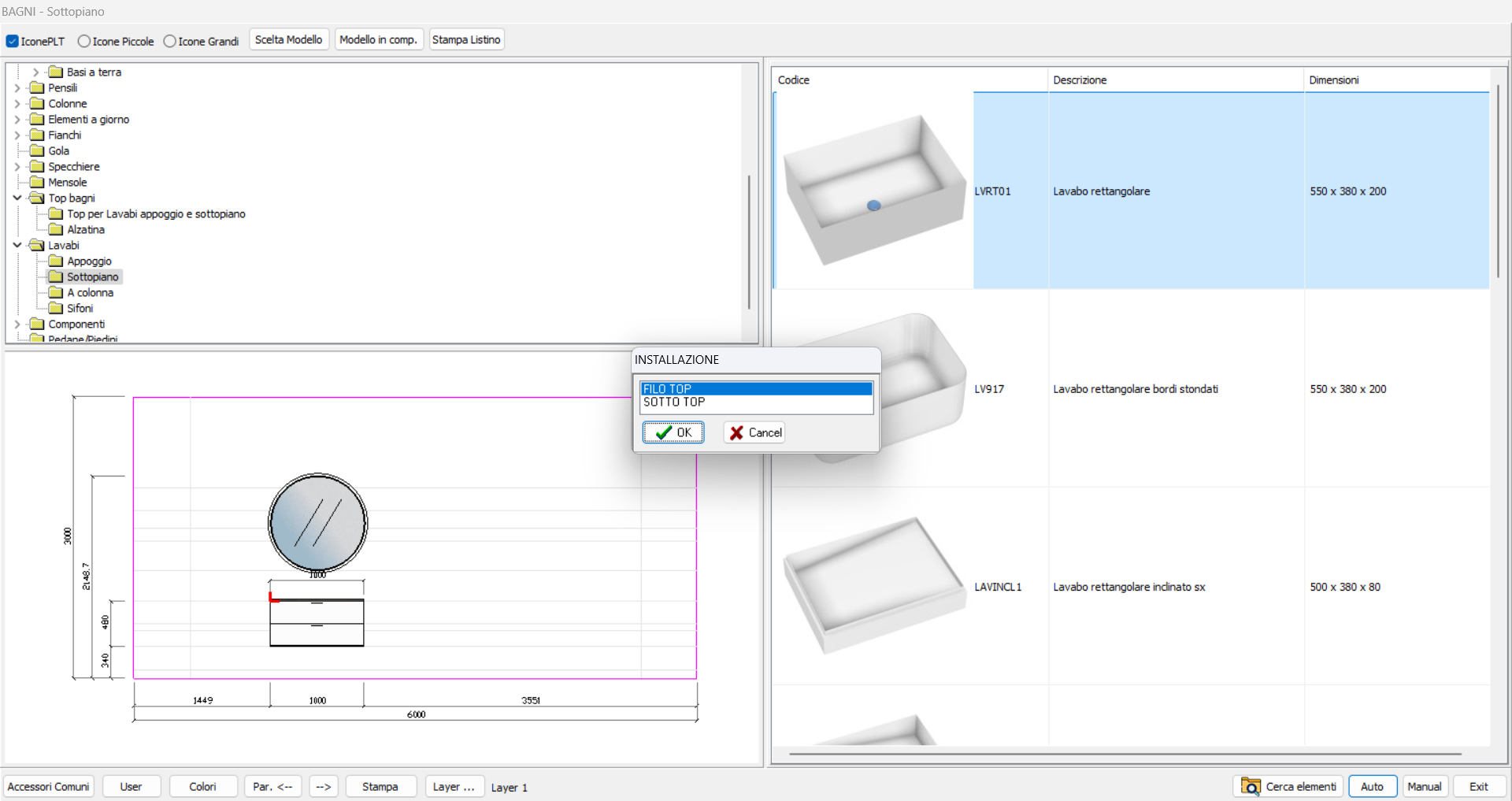1512x801 pixels.
Task: Click the Scelta Modello button
Action: click(x=288, y=39)
